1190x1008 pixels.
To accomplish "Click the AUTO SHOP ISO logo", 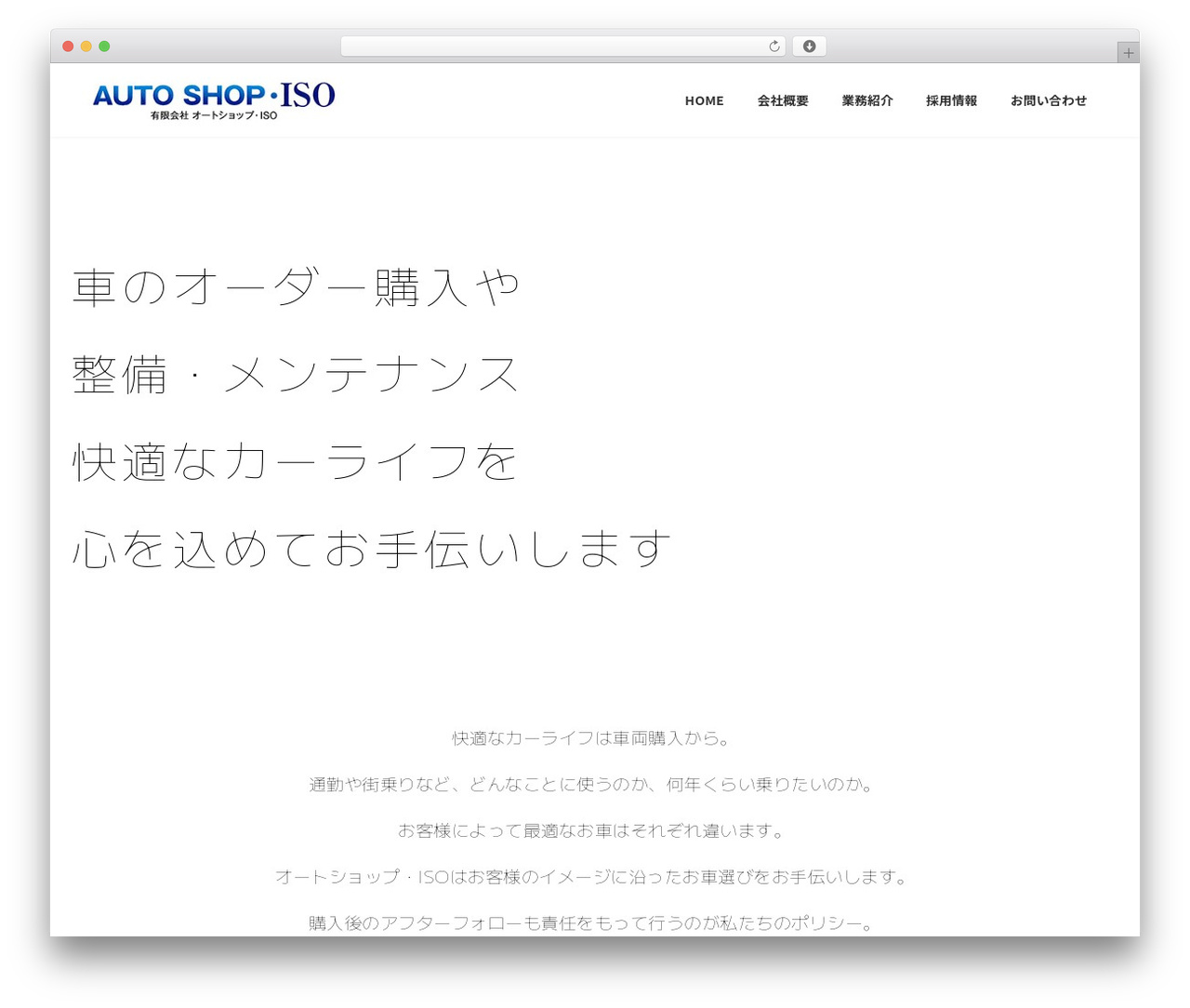I will 214,100.
